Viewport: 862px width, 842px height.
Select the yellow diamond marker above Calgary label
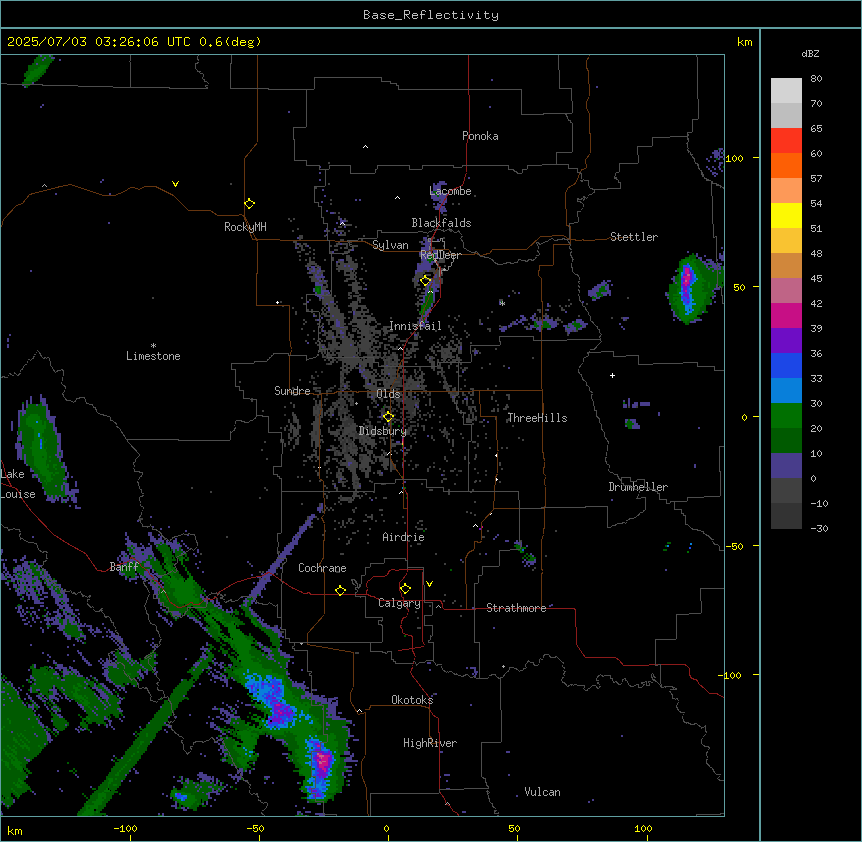(x=405, y=589)
